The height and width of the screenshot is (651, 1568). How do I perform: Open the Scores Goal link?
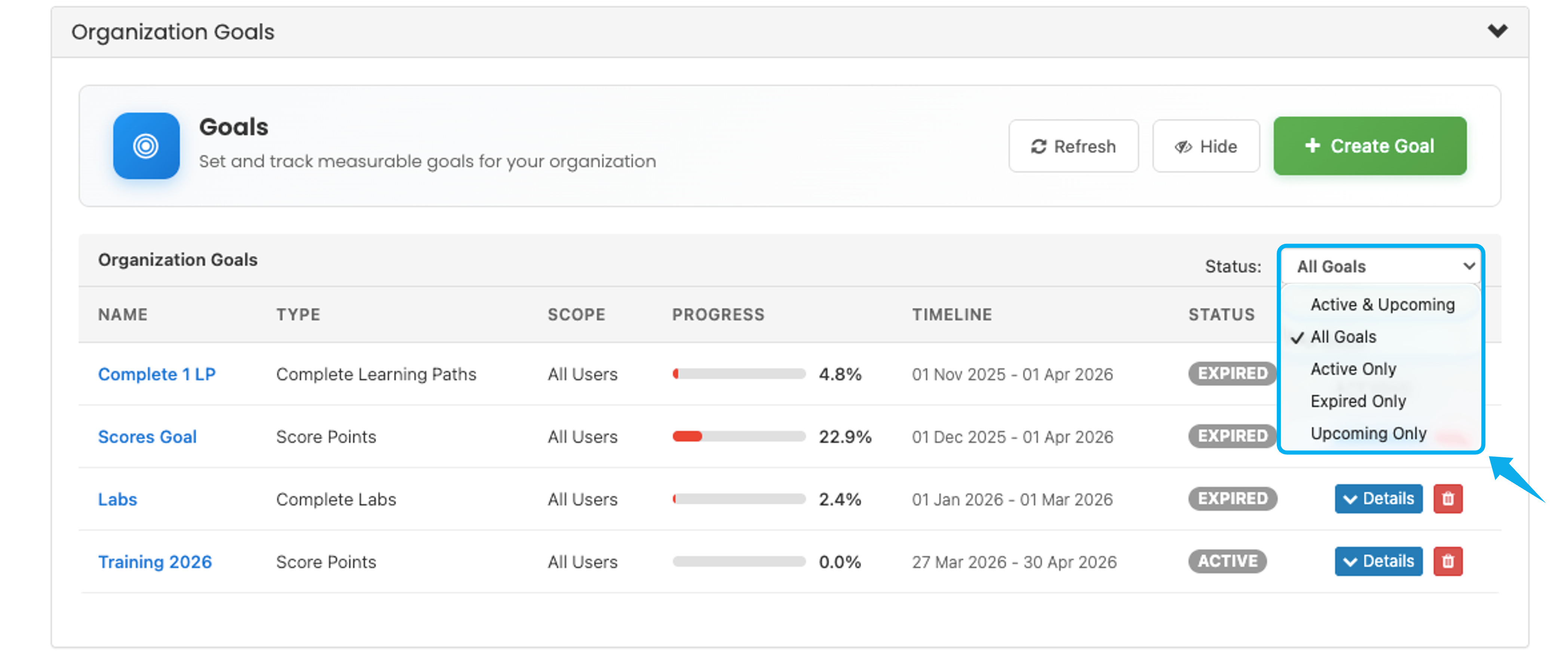coord(147,437)
